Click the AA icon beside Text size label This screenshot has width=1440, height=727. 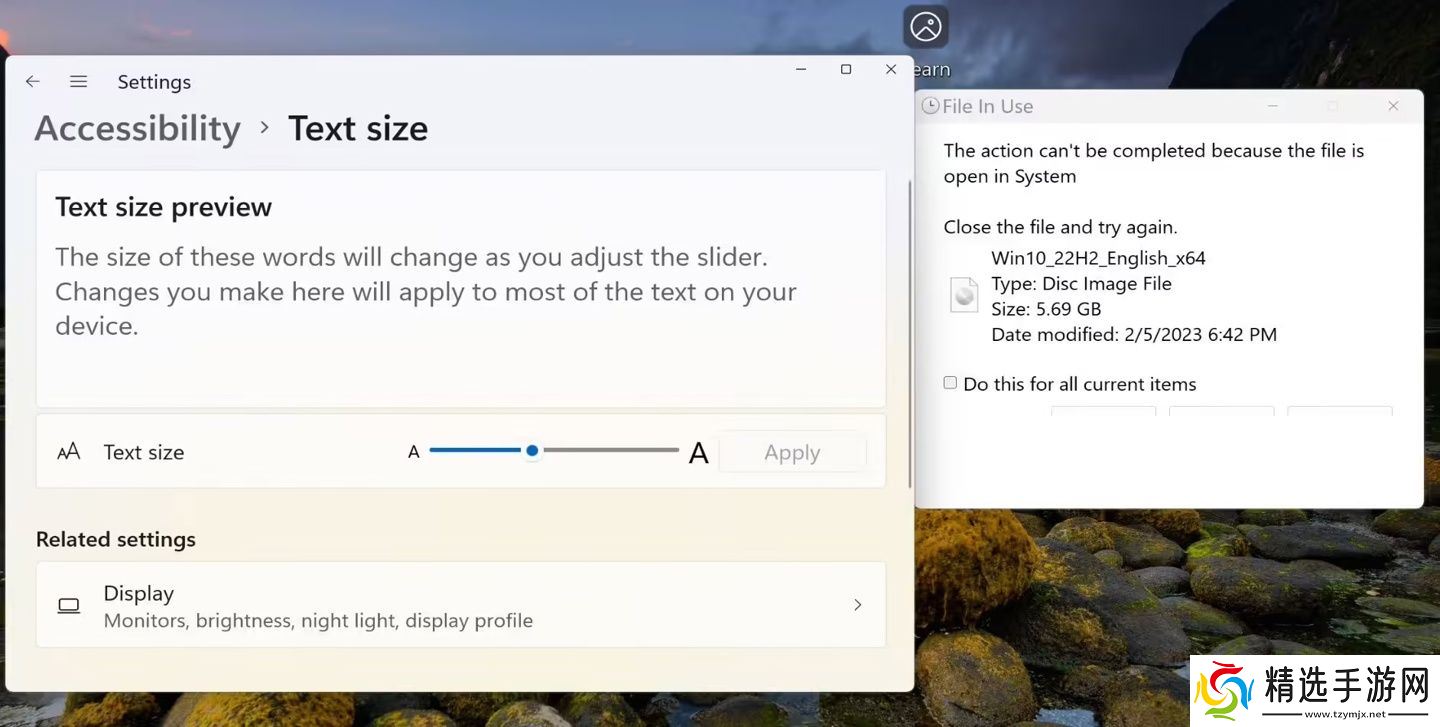click(x=69, y=452)
